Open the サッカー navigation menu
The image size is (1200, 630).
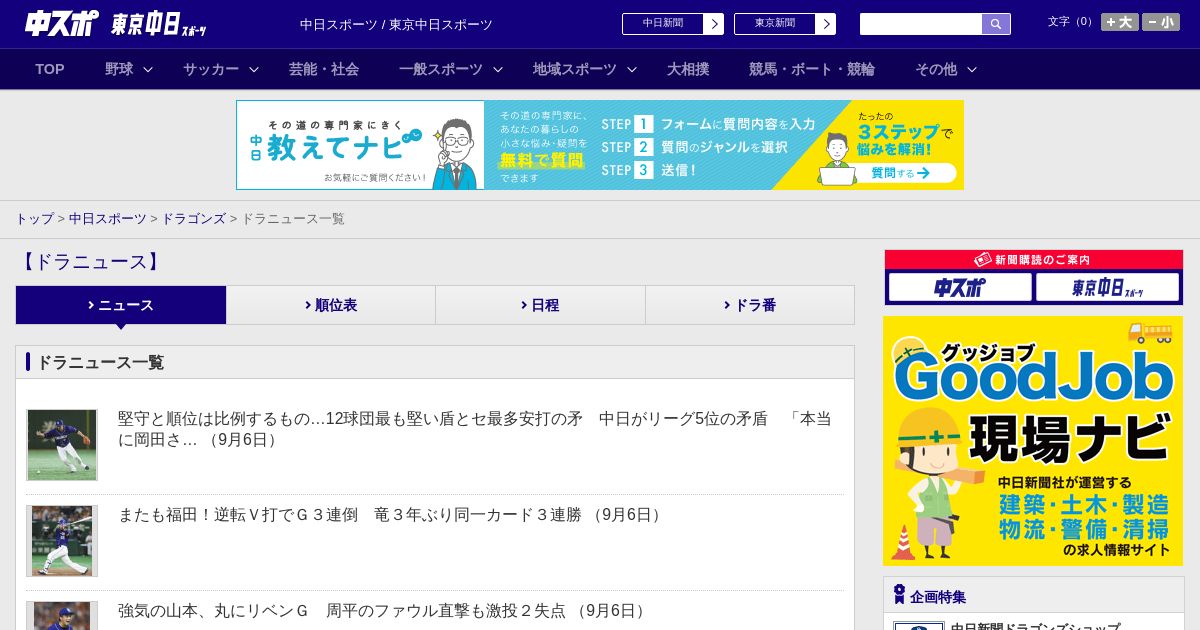click(211, 69)
